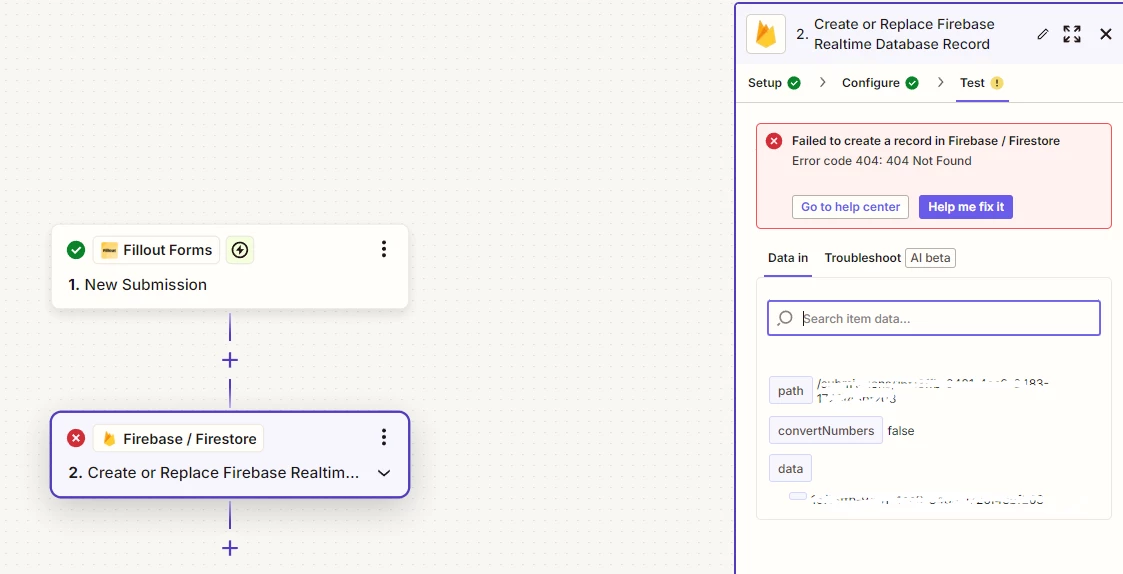
Task: Click Fillout Forms app badge
Action: [157, 250]
